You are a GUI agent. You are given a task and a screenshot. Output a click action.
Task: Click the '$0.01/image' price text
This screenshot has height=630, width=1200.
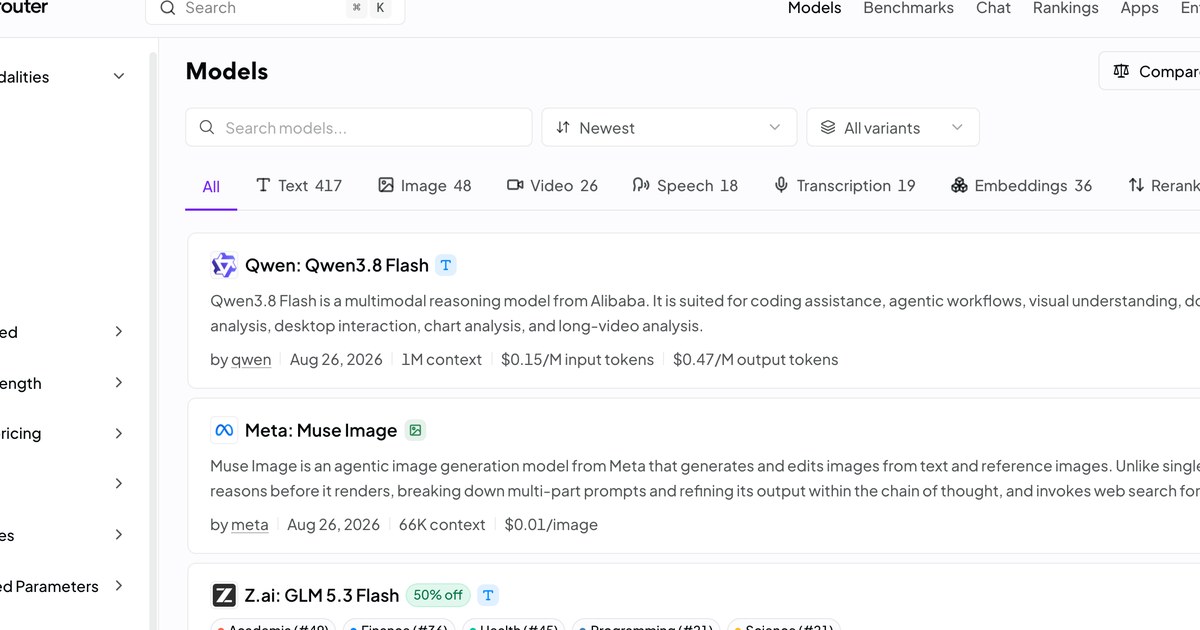551,525
